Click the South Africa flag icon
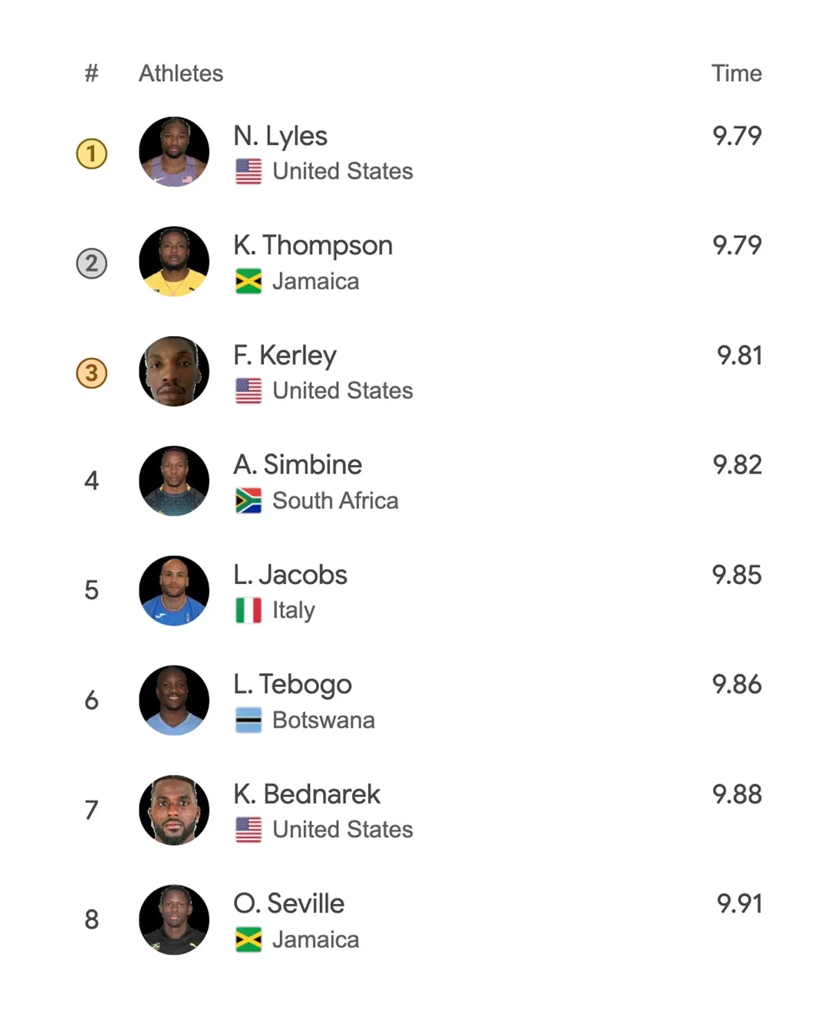 (248, 500)
